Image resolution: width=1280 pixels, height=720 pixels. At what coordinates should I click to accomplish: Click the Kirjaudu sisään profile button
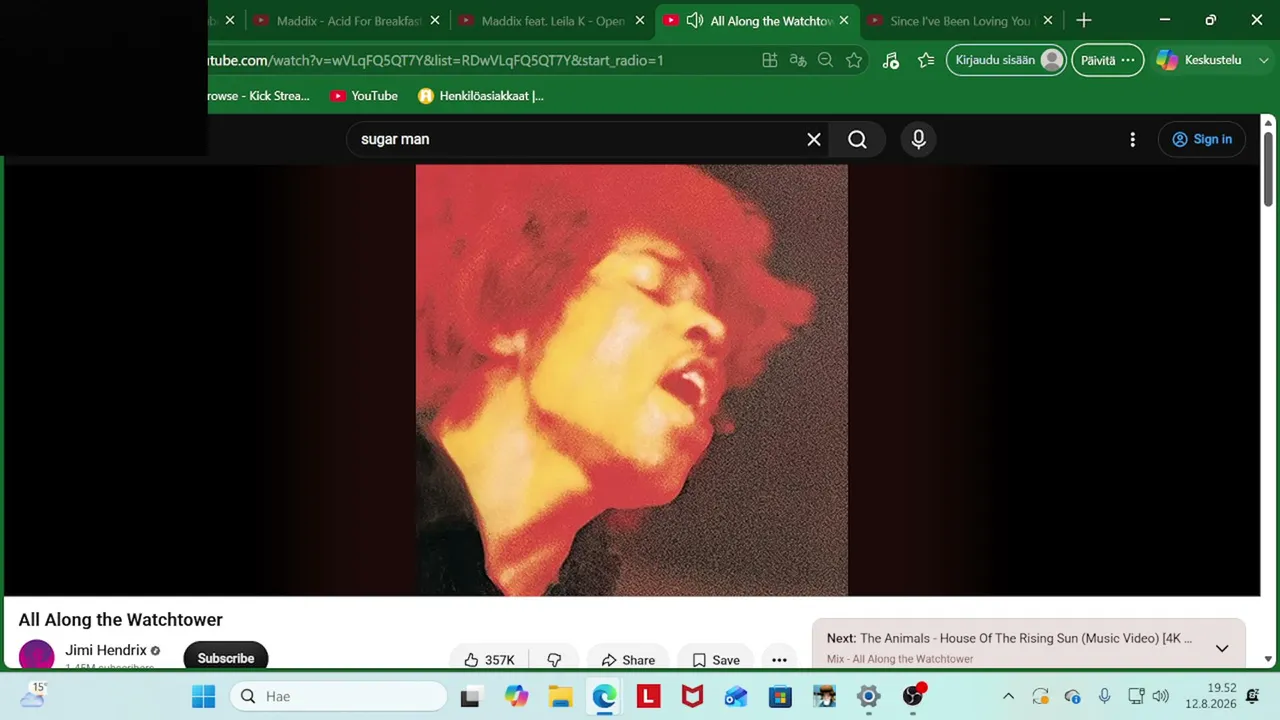(1007, 60)
